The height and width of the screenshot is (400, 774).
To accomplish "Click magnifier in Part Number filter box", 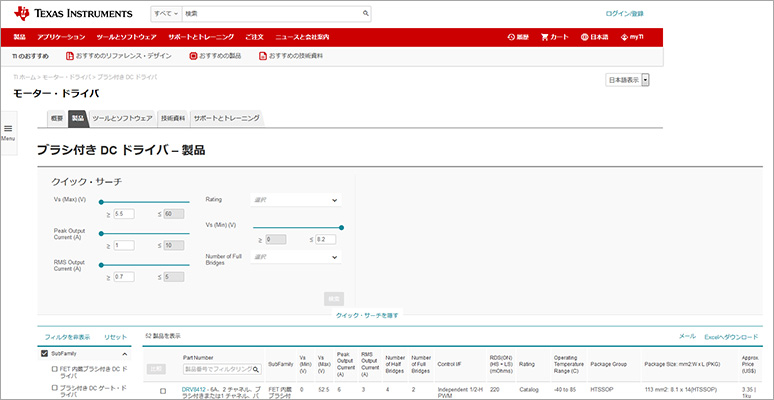I will (257, 369).
